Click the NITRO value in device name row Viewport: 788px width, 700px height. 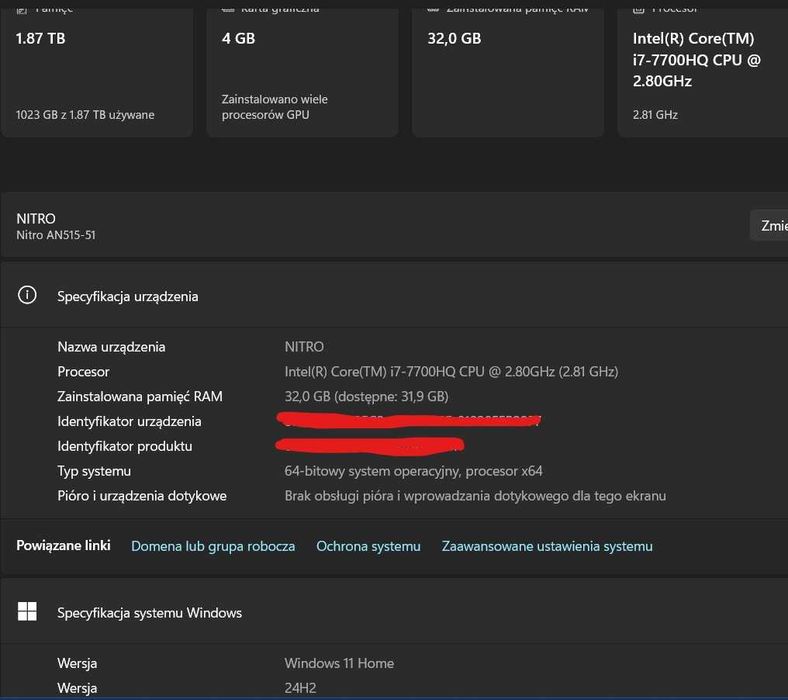304,347
